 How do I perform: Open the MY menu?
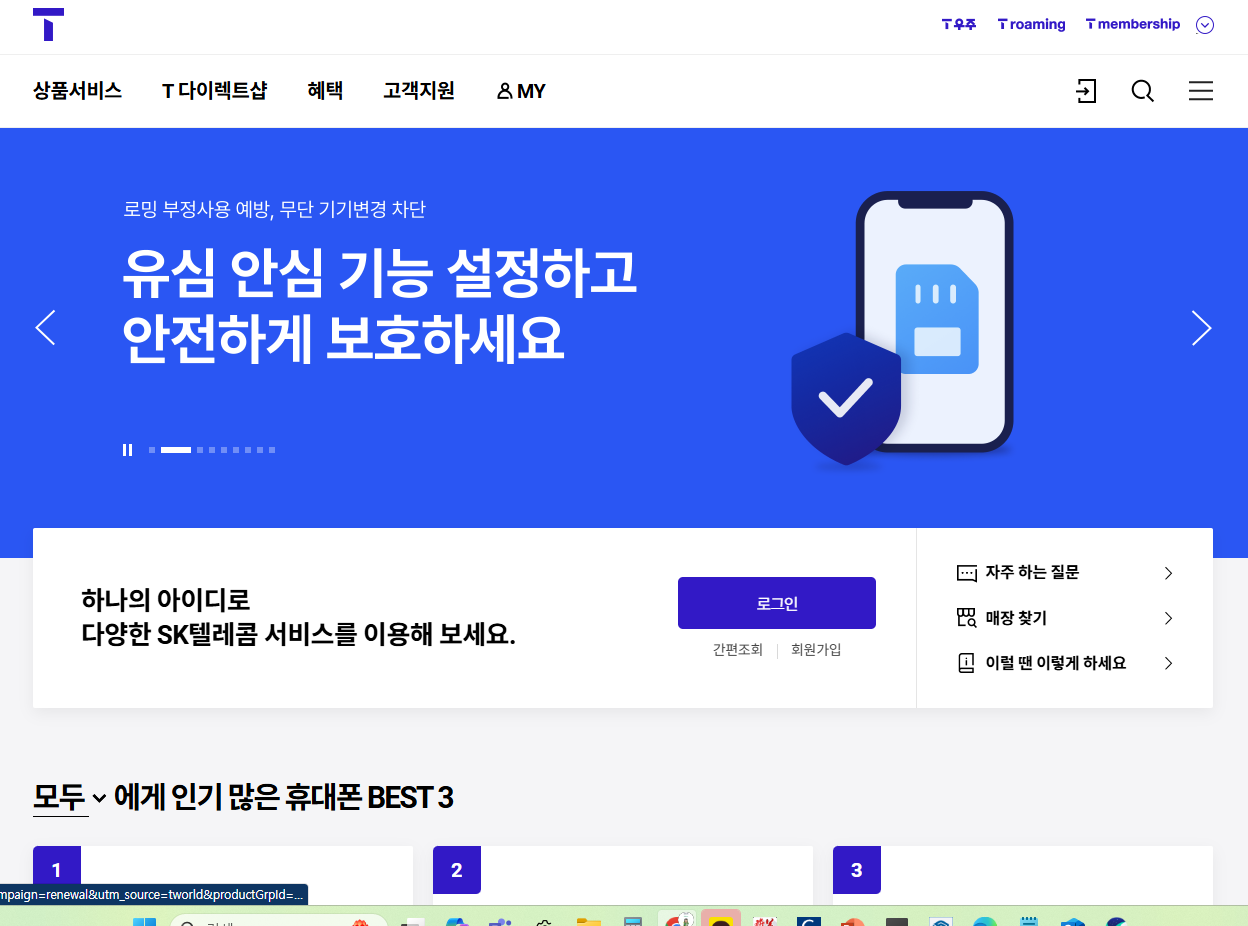(x=521, y=91)
